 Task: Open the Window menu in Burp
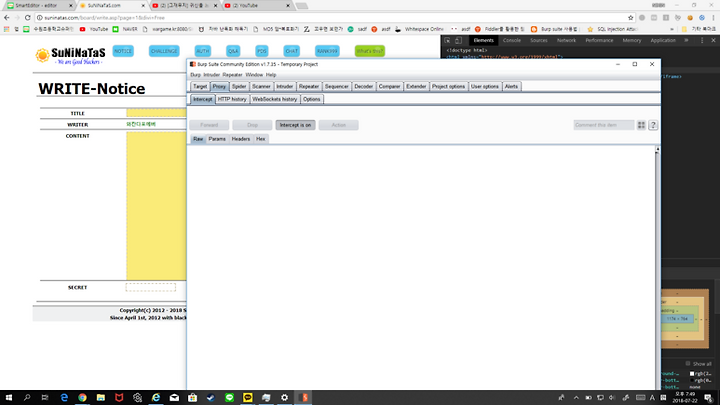(254, 75)
